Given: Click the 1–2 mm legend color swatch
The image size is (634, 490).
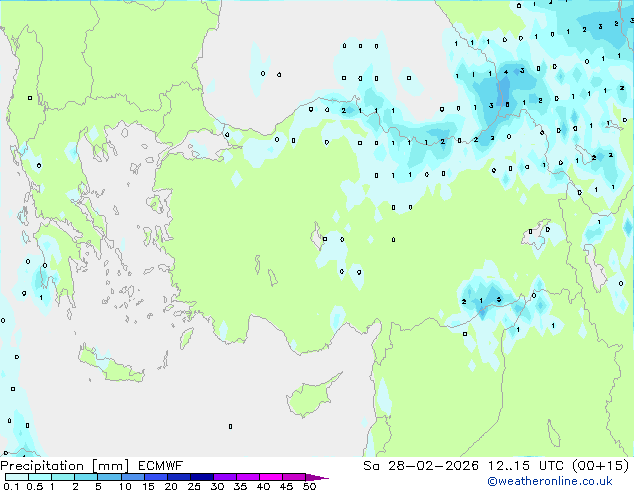Looking at the screenshot, I should pos(63,477).
